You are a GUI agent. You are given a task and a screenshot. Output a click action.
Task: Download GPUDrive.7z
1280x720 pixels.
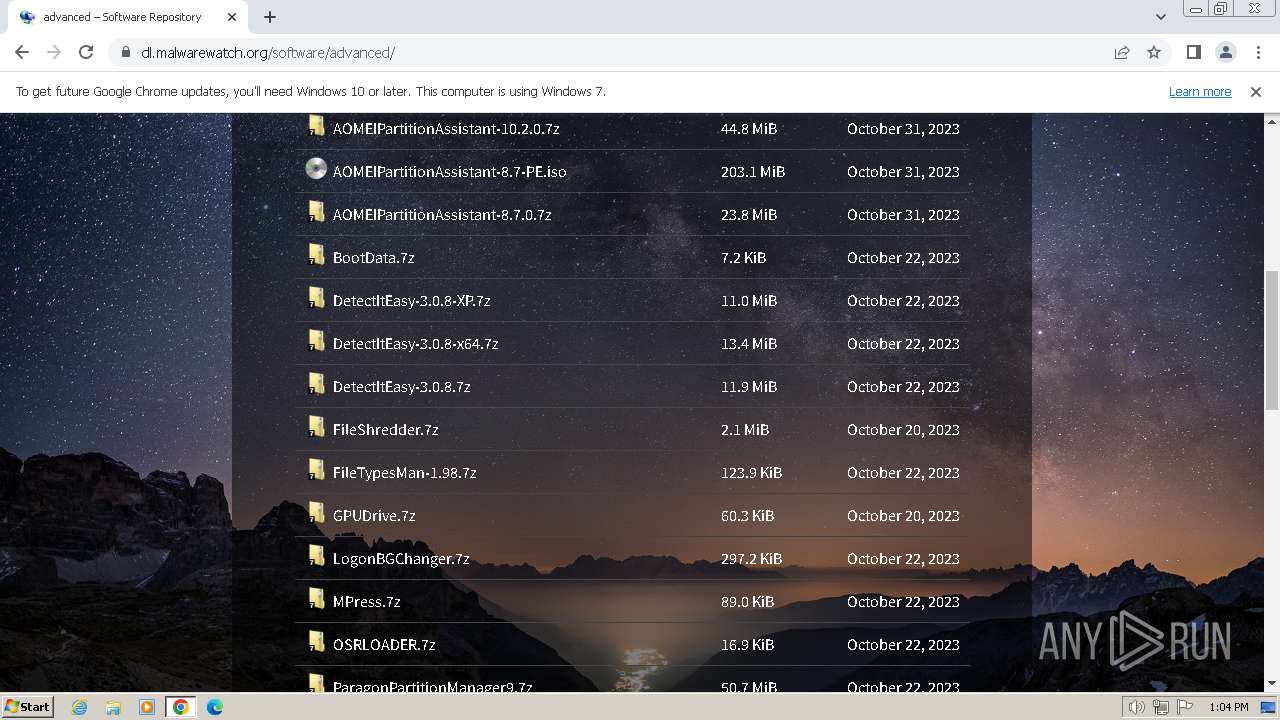(x=374, y=516)
